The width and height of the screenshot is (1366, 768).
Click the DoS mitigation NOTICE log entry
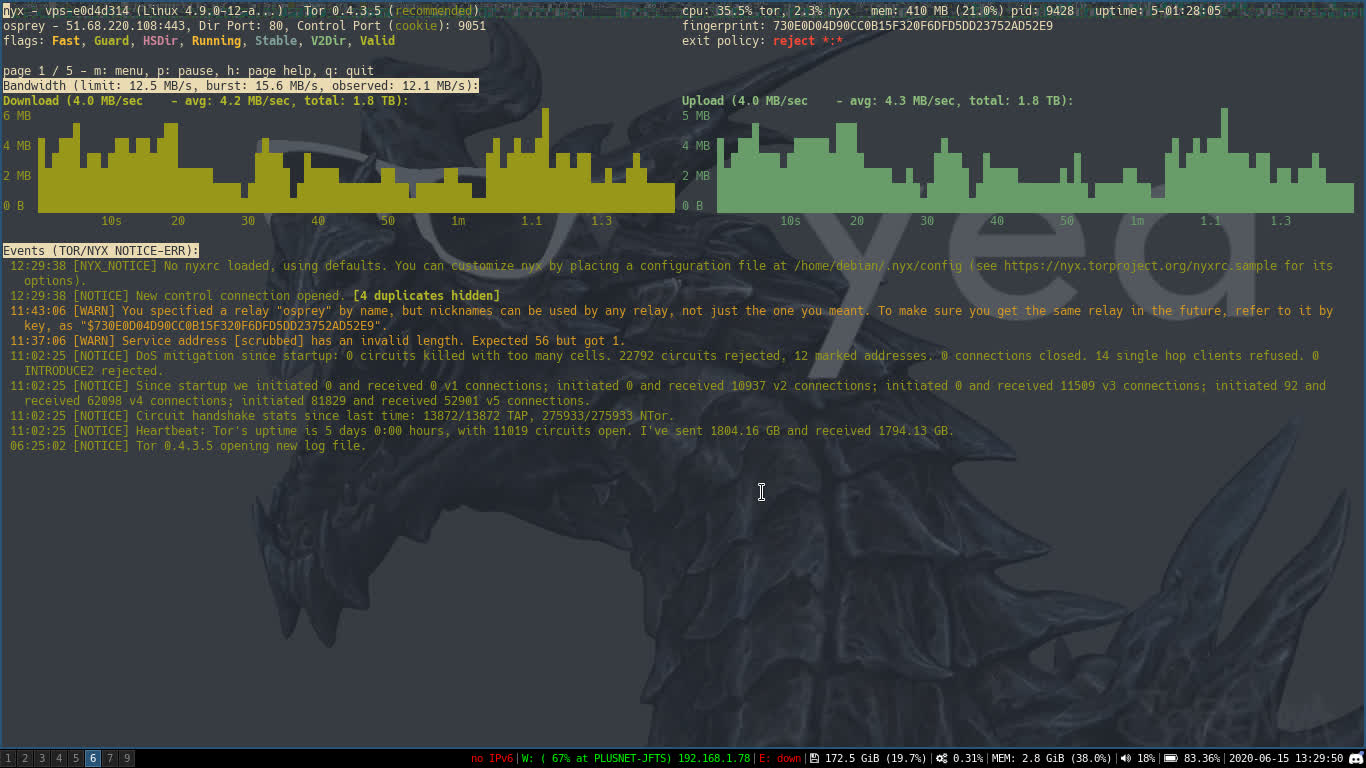665,363
